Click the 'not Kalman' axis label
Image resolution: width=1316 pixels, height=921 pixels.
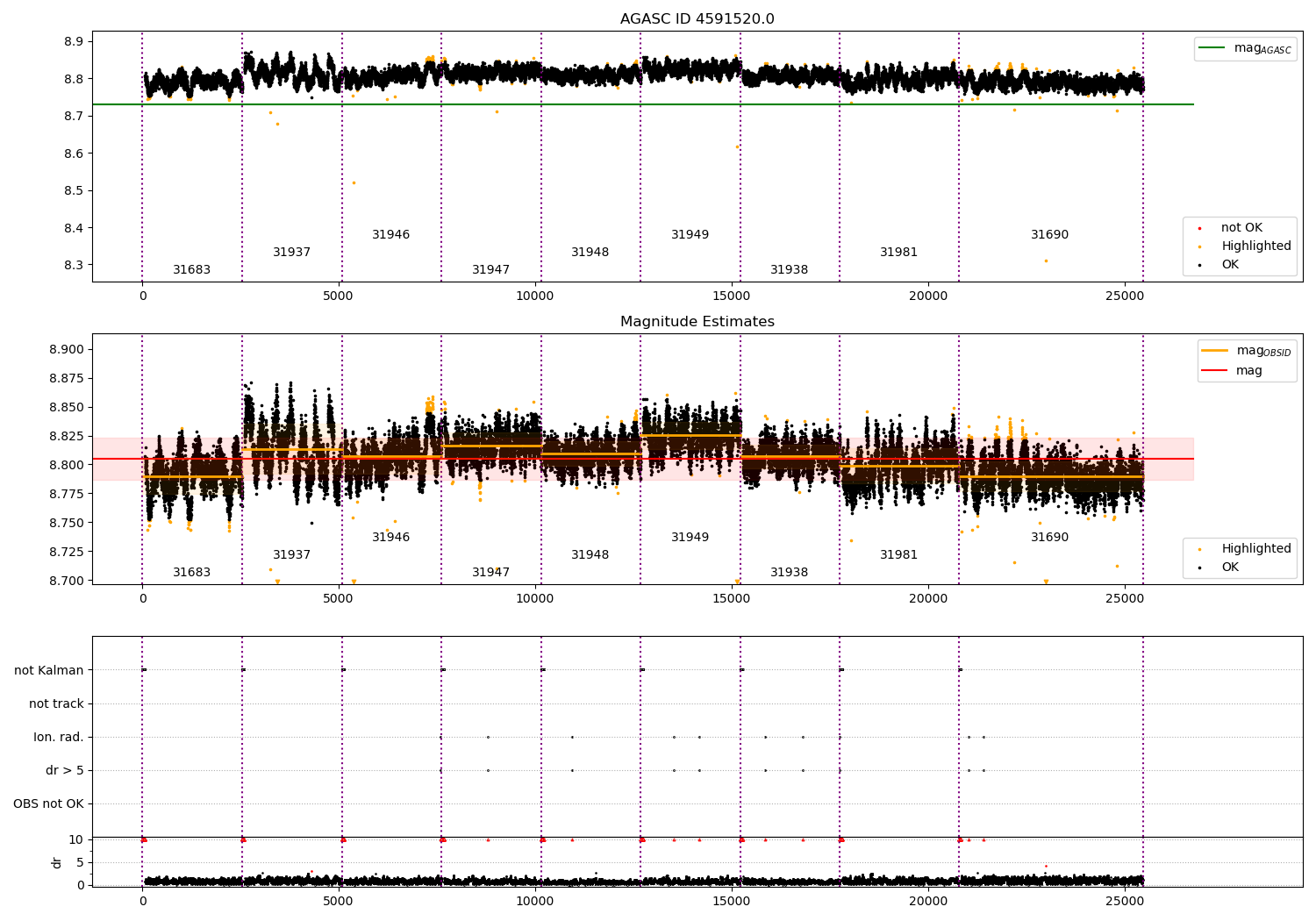pyautogui.click(x=49, y=670)
